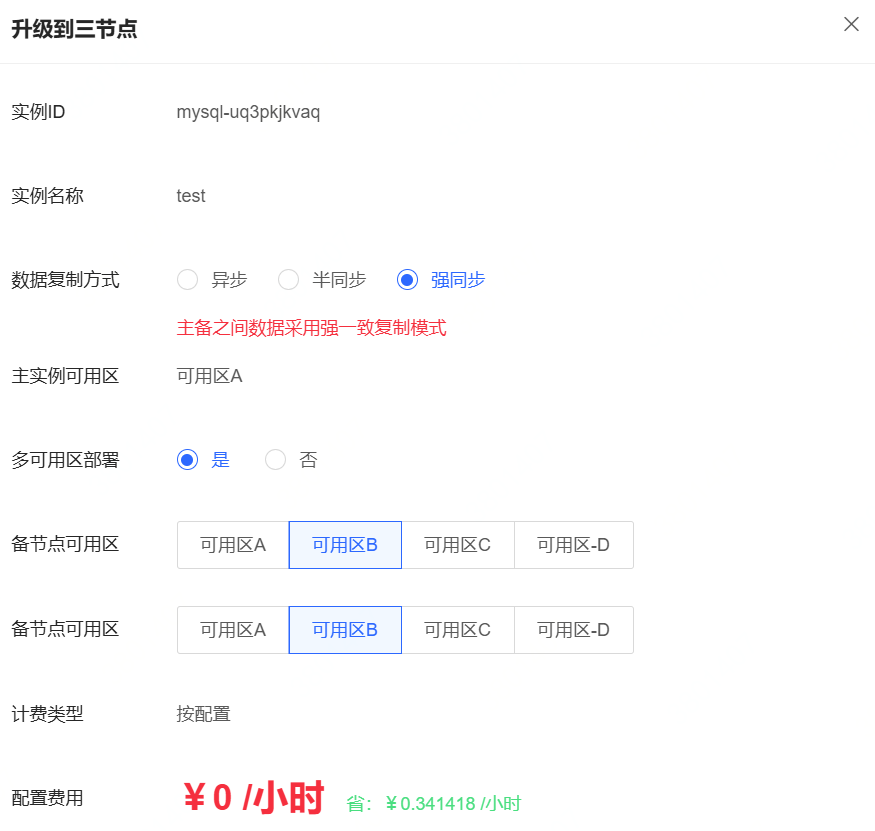Disable multi-AZ deployment by choosing 否
875x831 pixels.
tap(276, 460)
